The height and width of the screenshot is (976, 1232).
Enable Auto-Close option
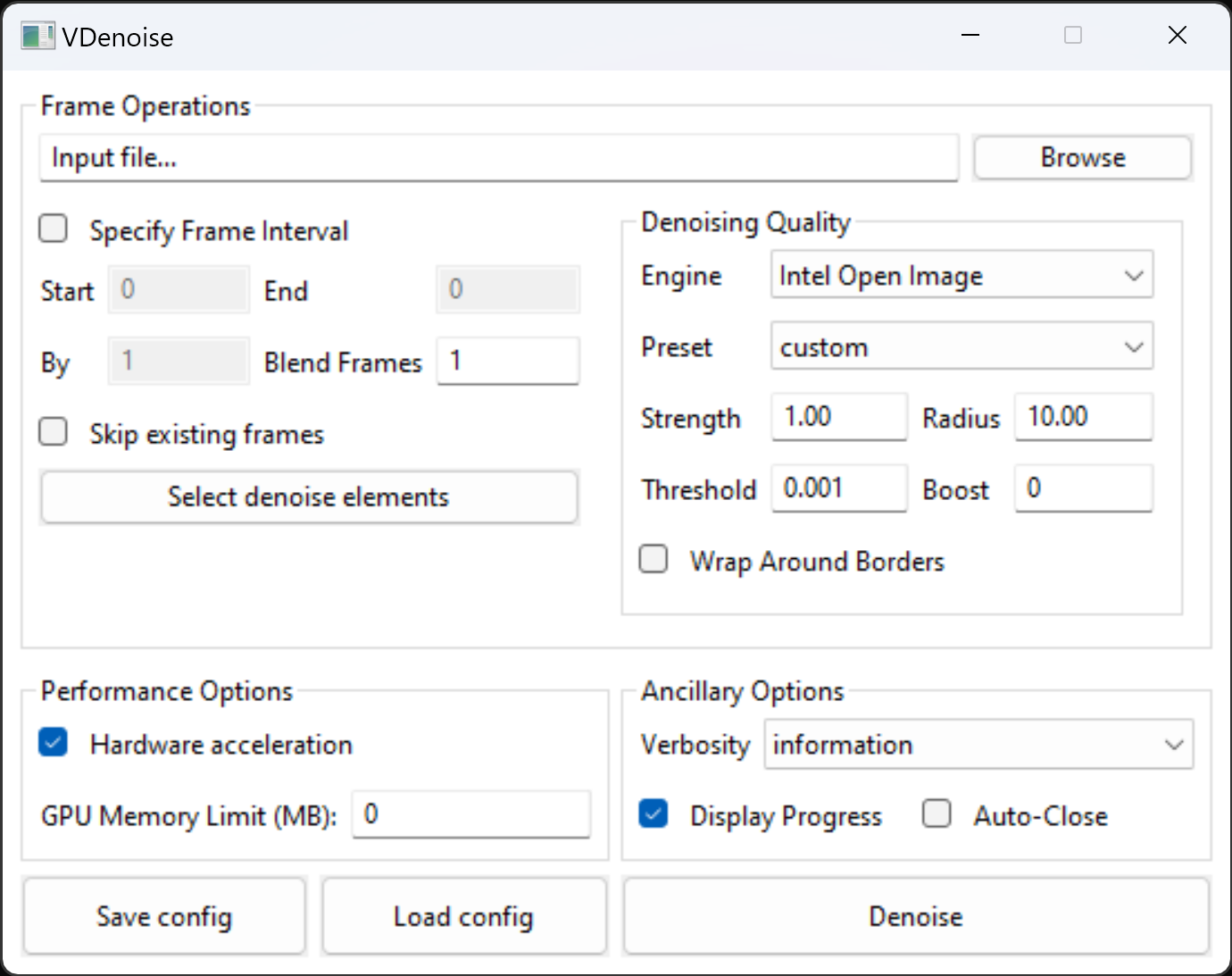click(936, 813)
